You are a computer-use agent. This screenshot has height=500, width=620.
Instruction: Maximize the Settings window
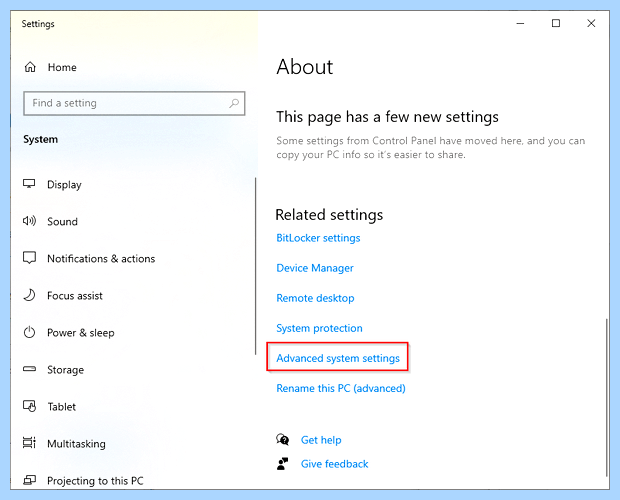(x=556, y=24)
